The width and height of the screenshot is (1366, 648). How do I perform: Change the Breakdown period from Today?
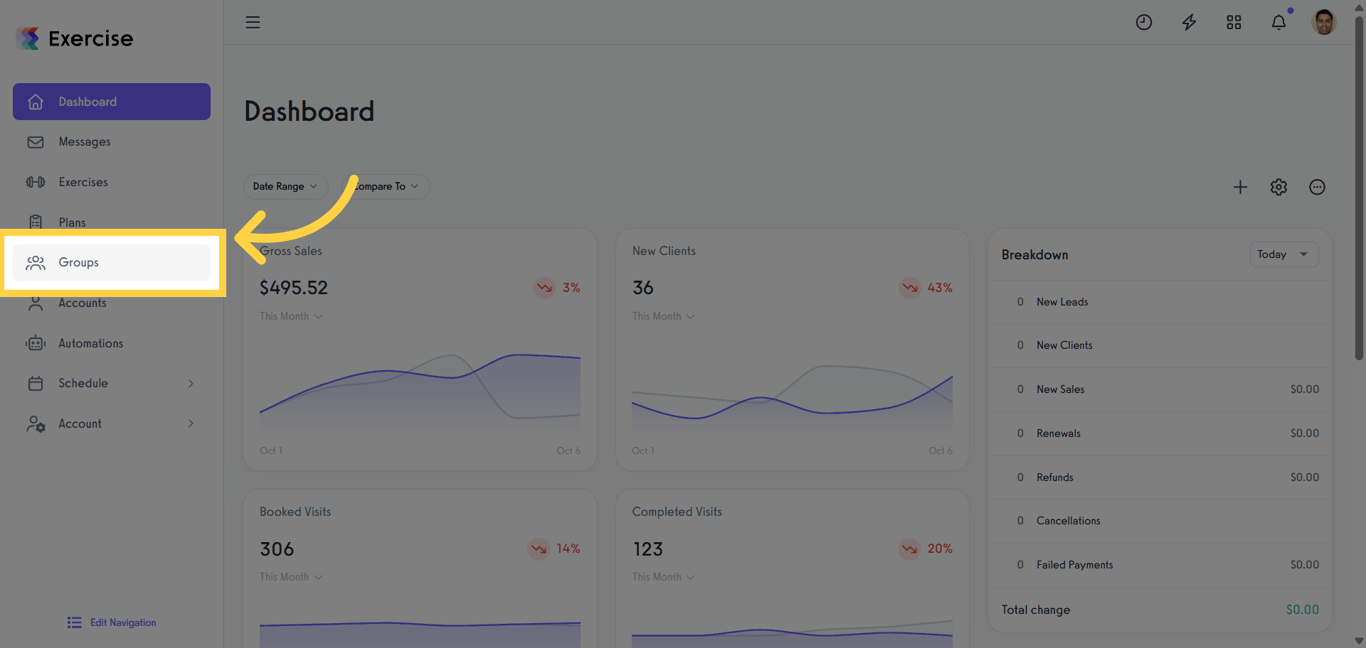[1283, 254]
